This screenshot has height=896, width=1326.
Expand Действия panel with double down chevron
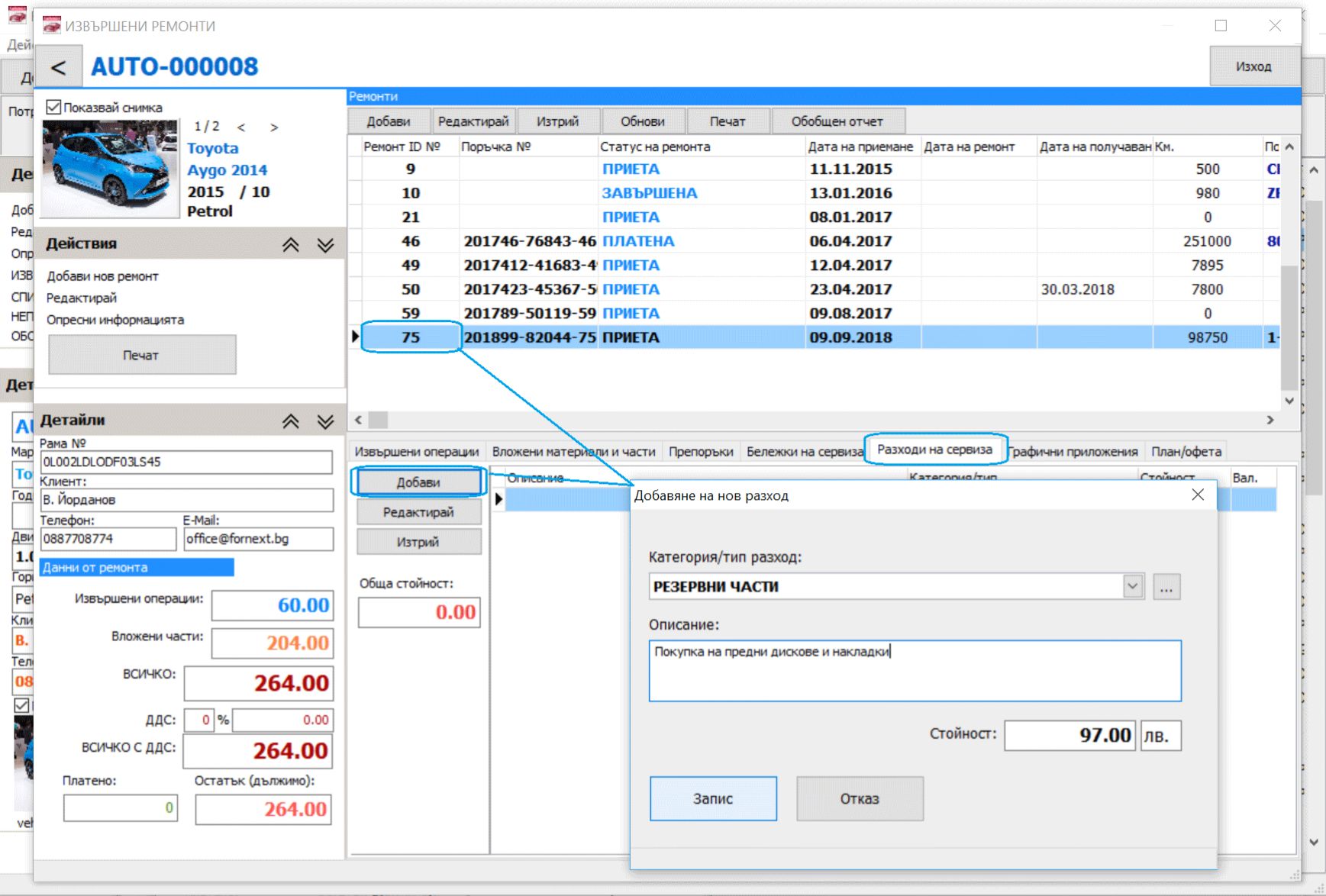tap(326, 244)
